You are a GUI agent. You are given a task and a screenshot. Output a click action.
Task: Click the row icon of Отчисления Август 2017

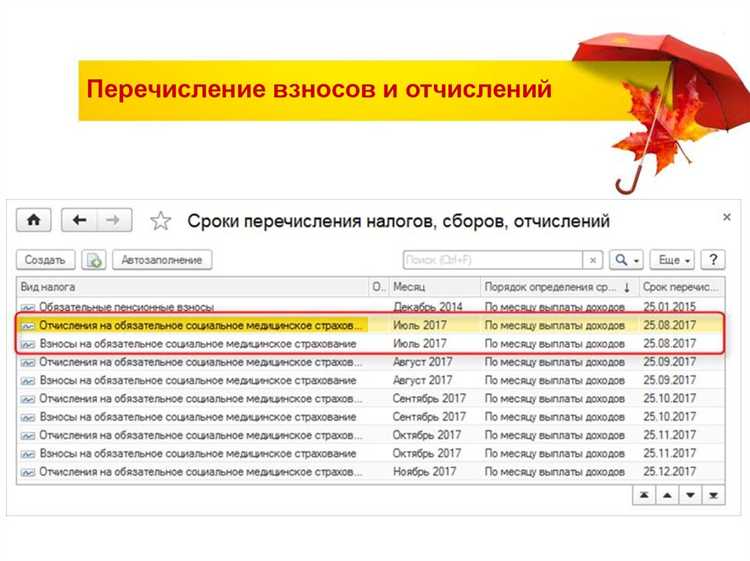tap(28, 363)
